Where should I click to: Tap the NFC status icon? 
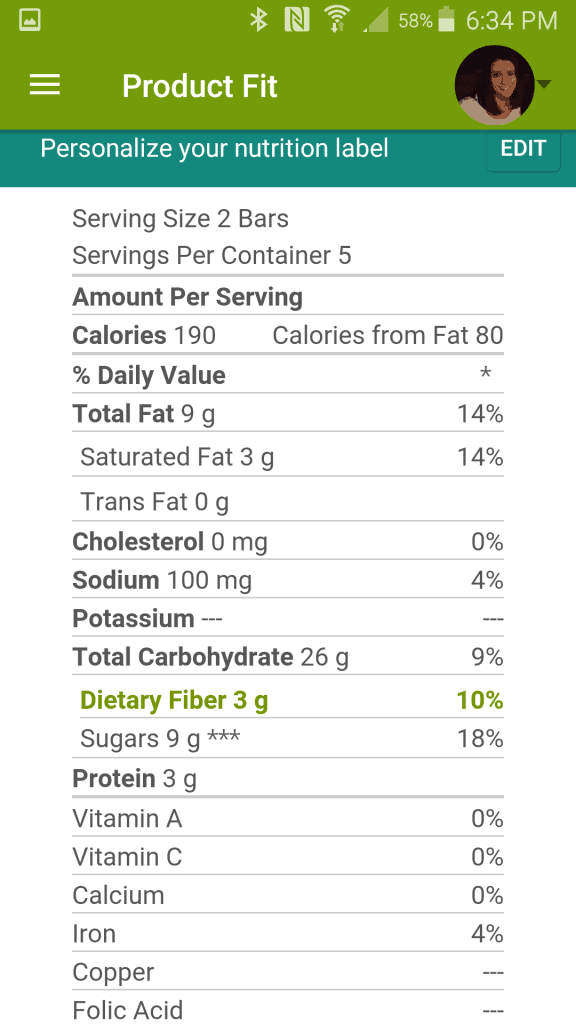pyautogui.click(x=297, y=21)
